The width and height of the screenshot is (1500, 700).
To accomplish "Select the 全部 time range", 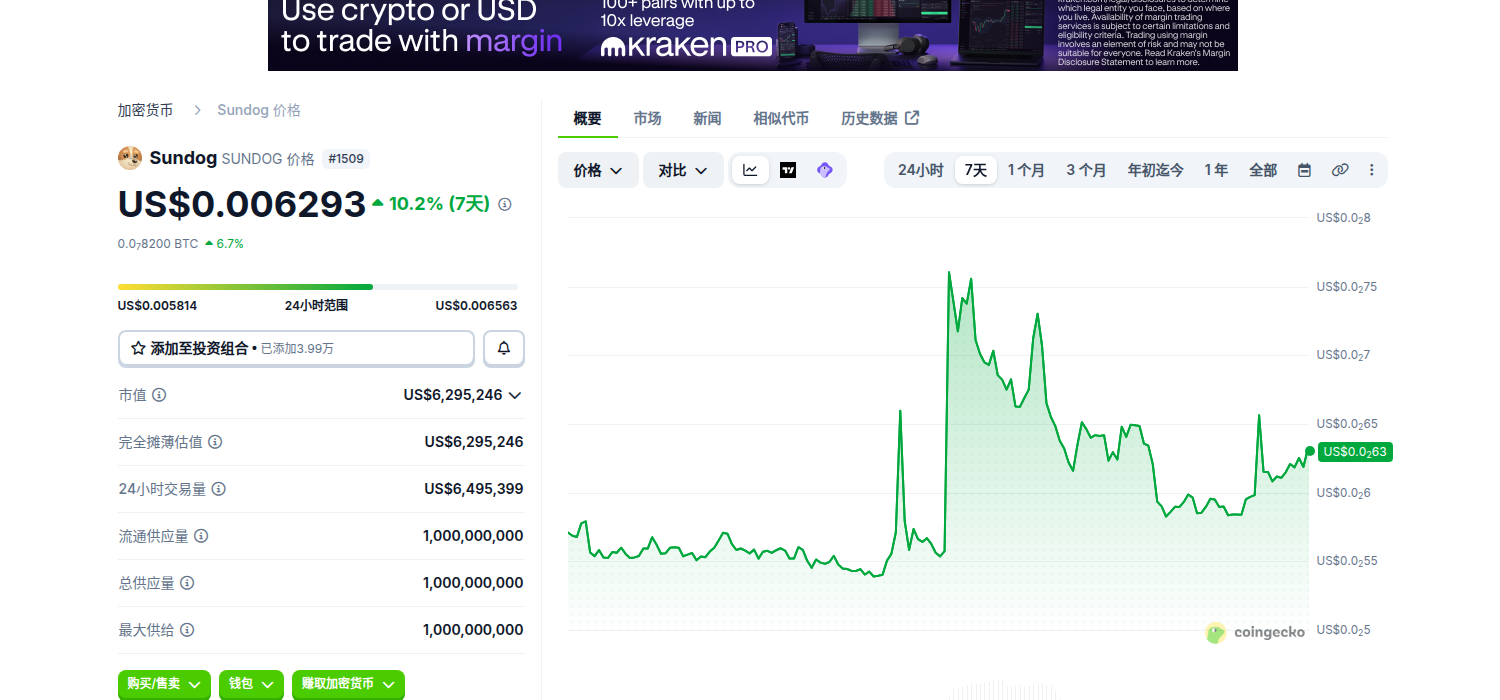I will coord(1263,170).
